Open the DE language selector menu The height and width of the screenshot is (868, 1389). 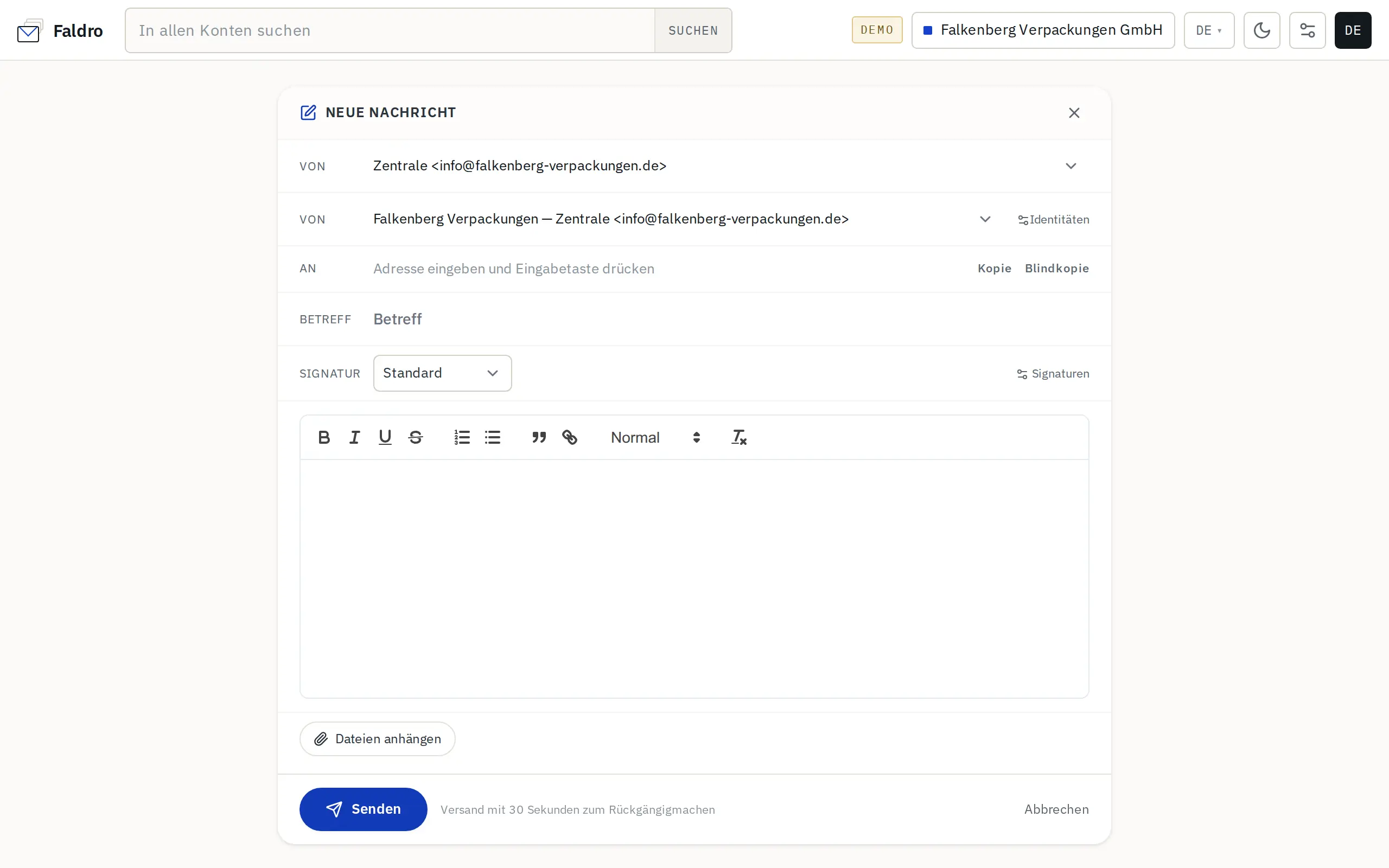click(x=1208, y=30)
